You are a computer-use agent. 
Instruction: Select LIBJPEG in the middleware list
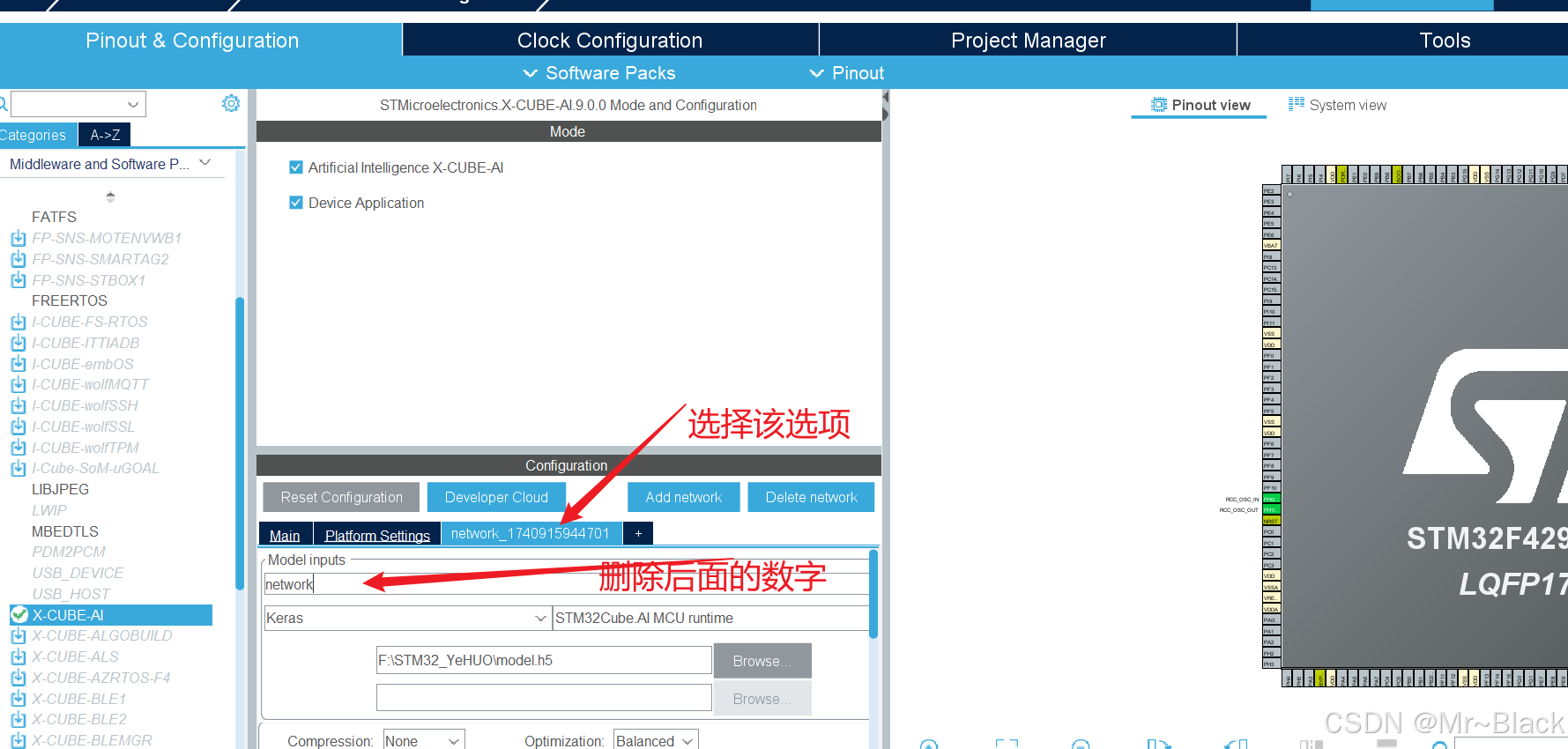60,489
